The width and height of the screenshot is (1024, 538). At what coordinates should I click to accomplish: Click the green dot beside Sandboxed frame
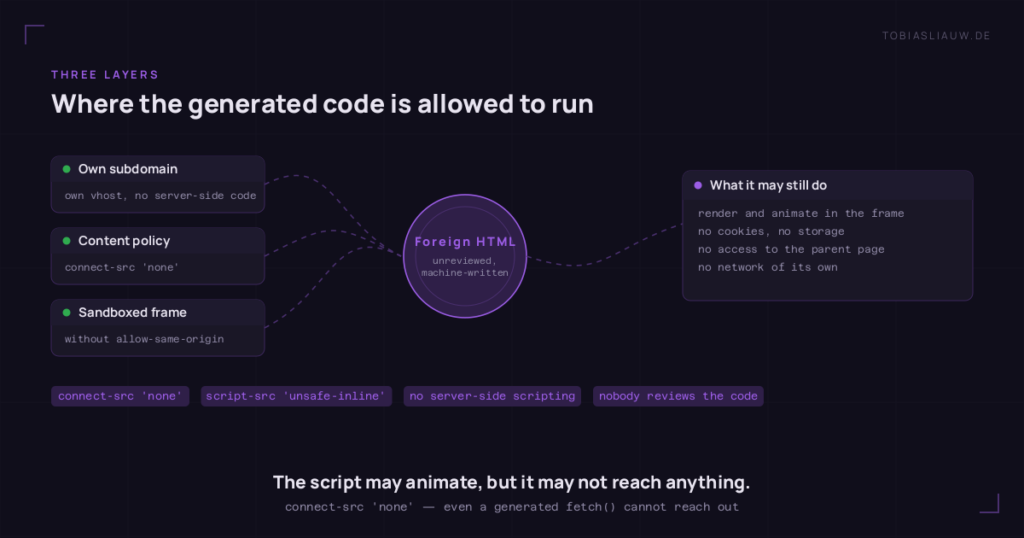[67, 313]
